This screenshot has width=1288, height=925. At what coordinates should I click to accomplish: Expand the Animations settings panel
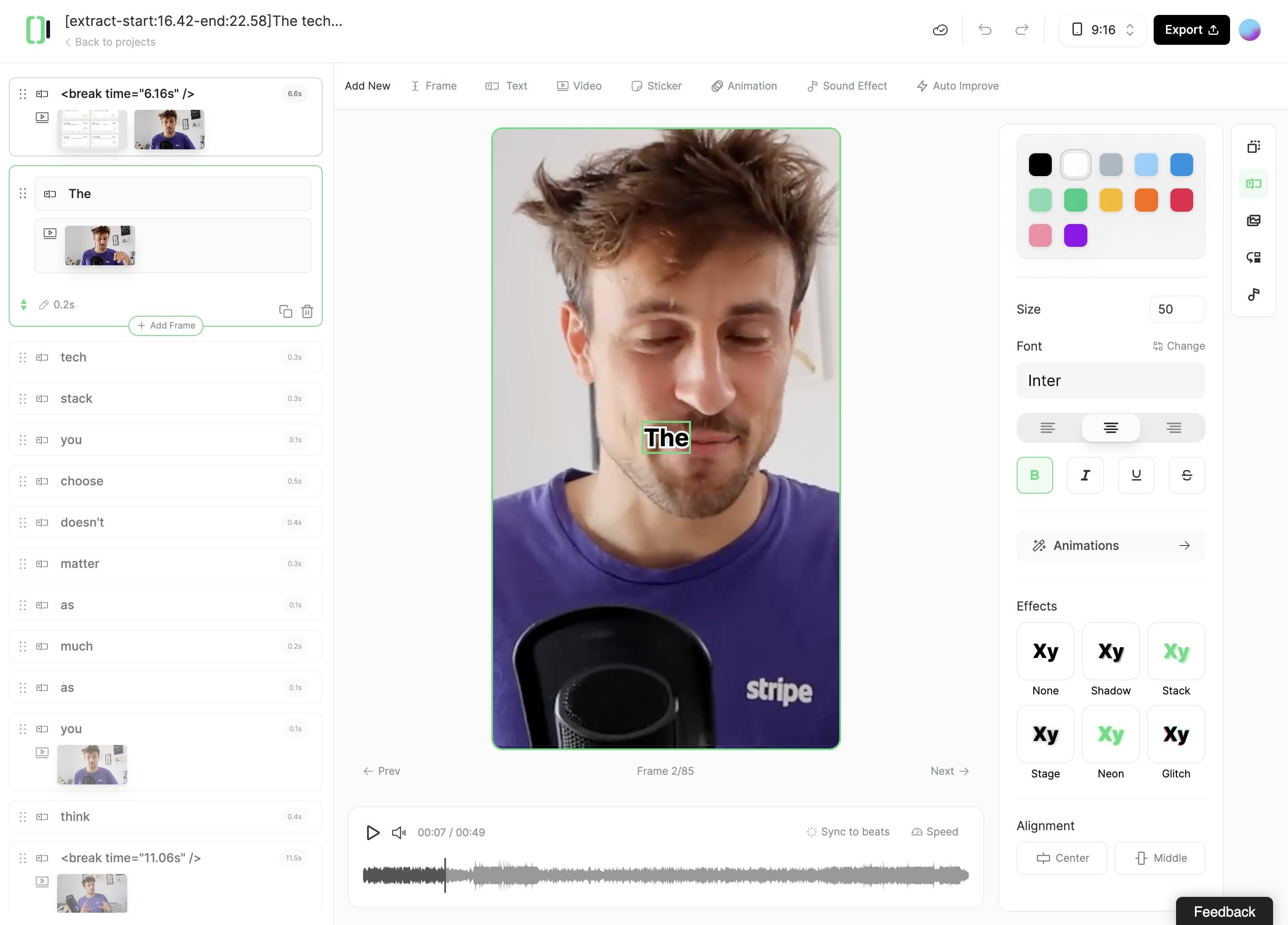pos(1110,546)
